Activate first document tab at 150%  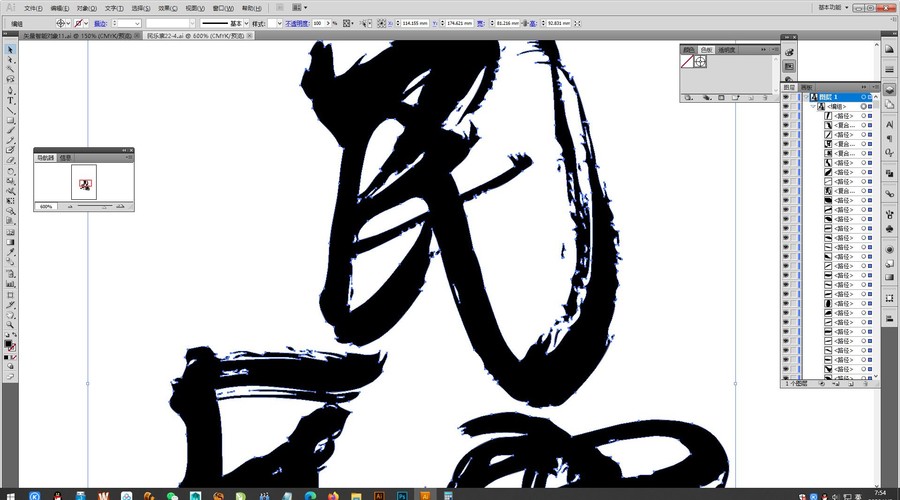(x=77, y=36)
